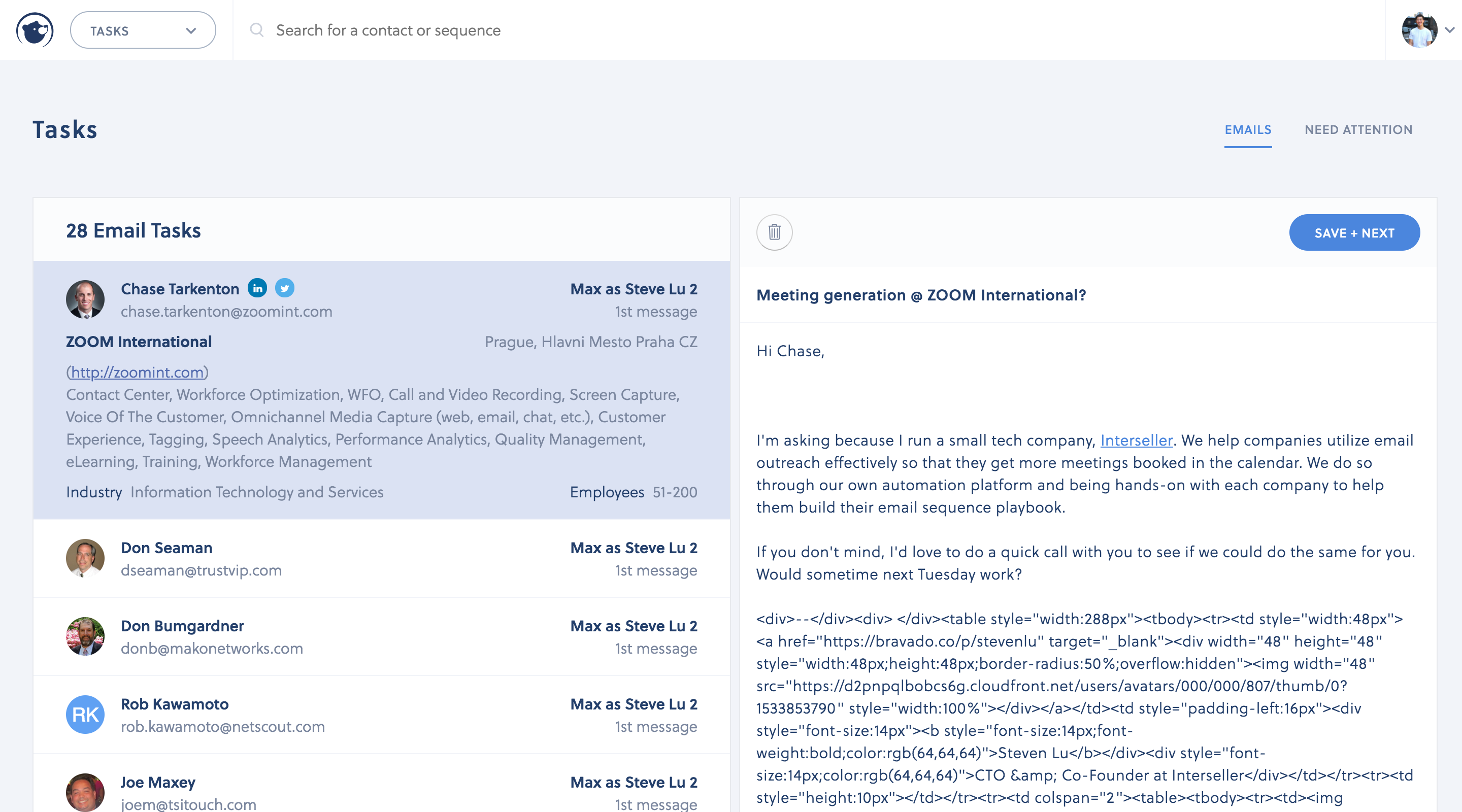The width and height of the screenshot is (1462, 812).
Task: Select the EMAILS tab
Action: click(x=1247, y=130)
